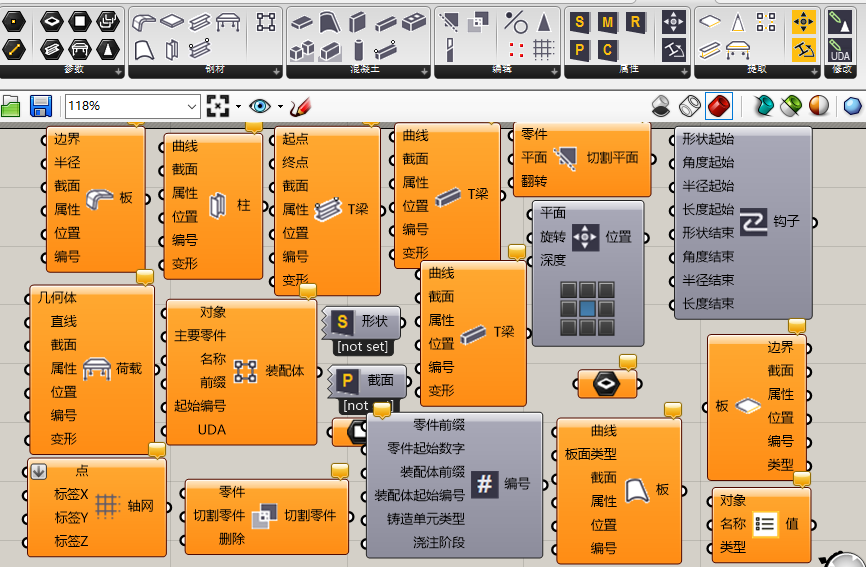Select the grid lines icon in 编辑 panel
The width and height of the screenshot is (866, 567).
pos(543,50)
